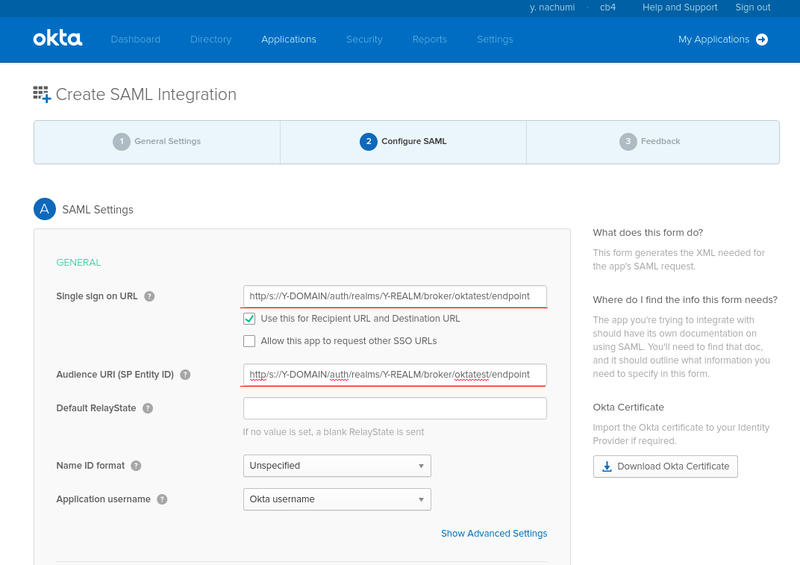Click the blue A section badge
The height and width of the screenshot is (565, 800).
pos(45,209)
